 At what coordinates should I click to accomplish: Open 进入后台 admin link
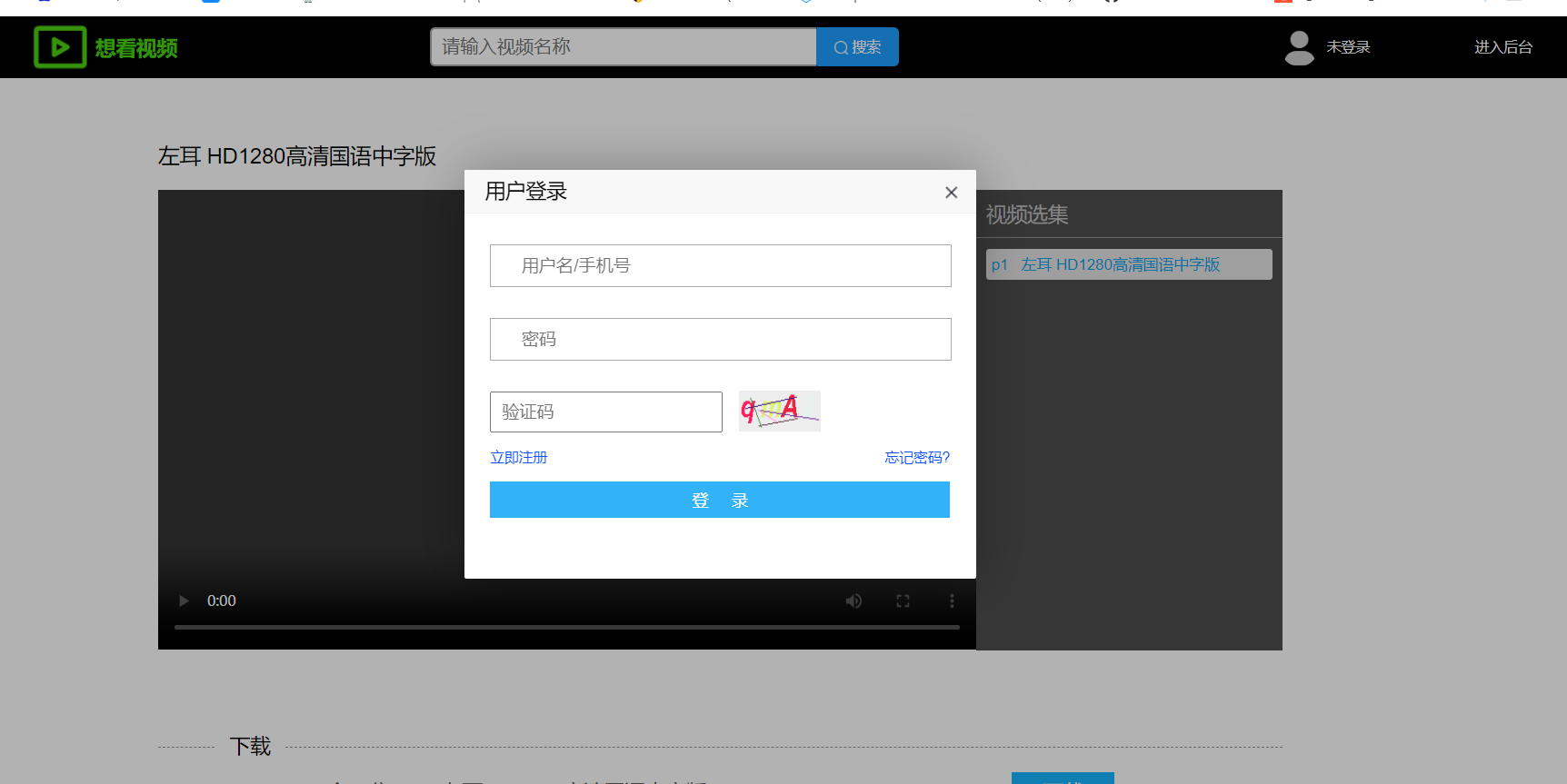(x=1503, y=47)
